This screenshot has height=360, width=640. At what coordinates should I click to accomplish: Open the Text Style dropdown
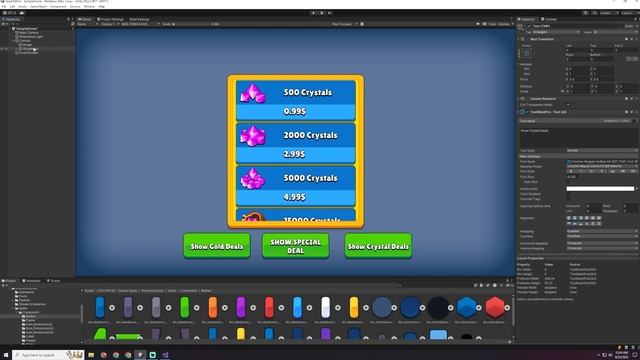tap(602, 151)
